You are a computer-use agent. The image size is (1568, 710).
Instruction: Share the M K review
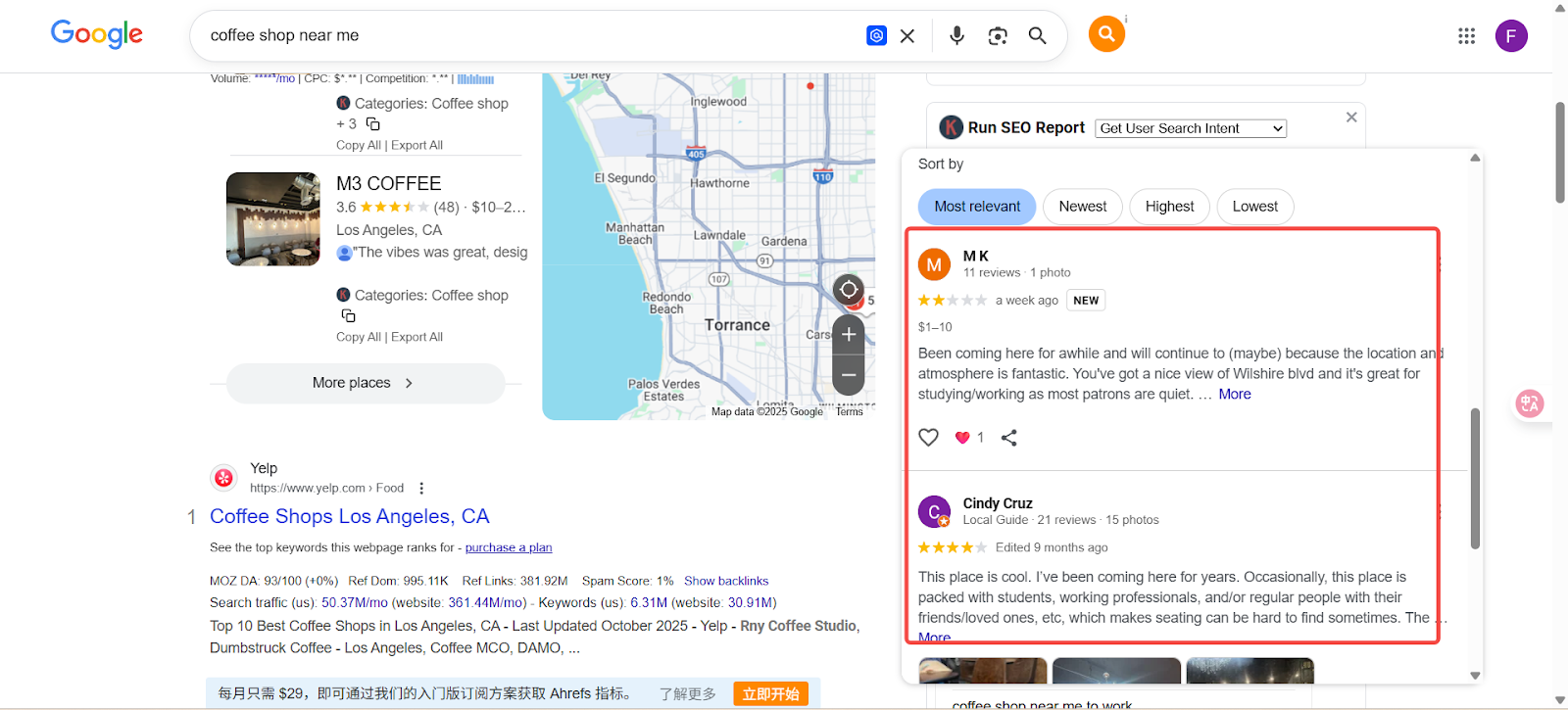1008,438
